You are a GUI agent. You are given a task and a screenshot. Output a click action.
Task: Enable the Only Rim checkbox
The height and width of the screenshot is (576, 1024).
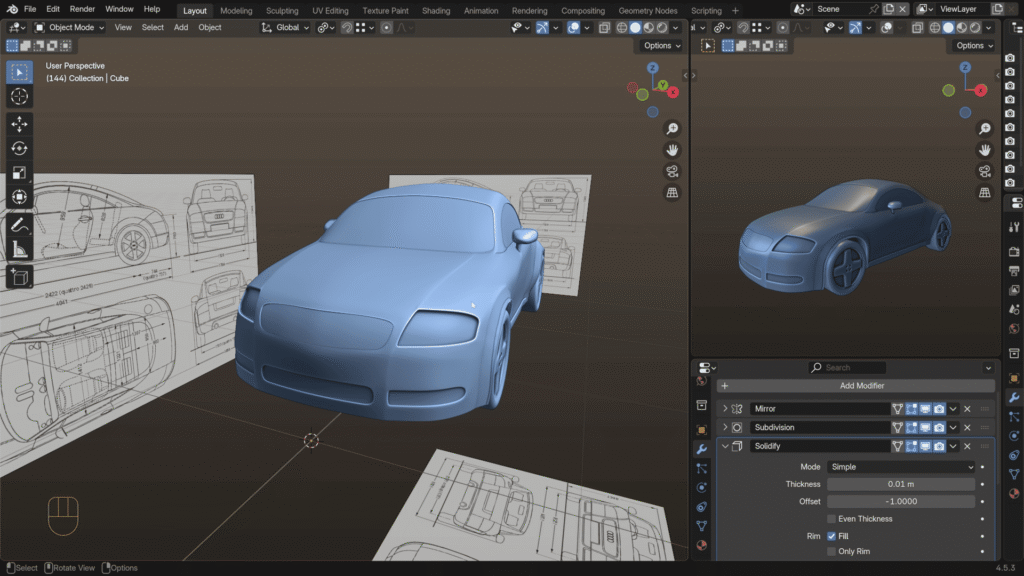832,551
